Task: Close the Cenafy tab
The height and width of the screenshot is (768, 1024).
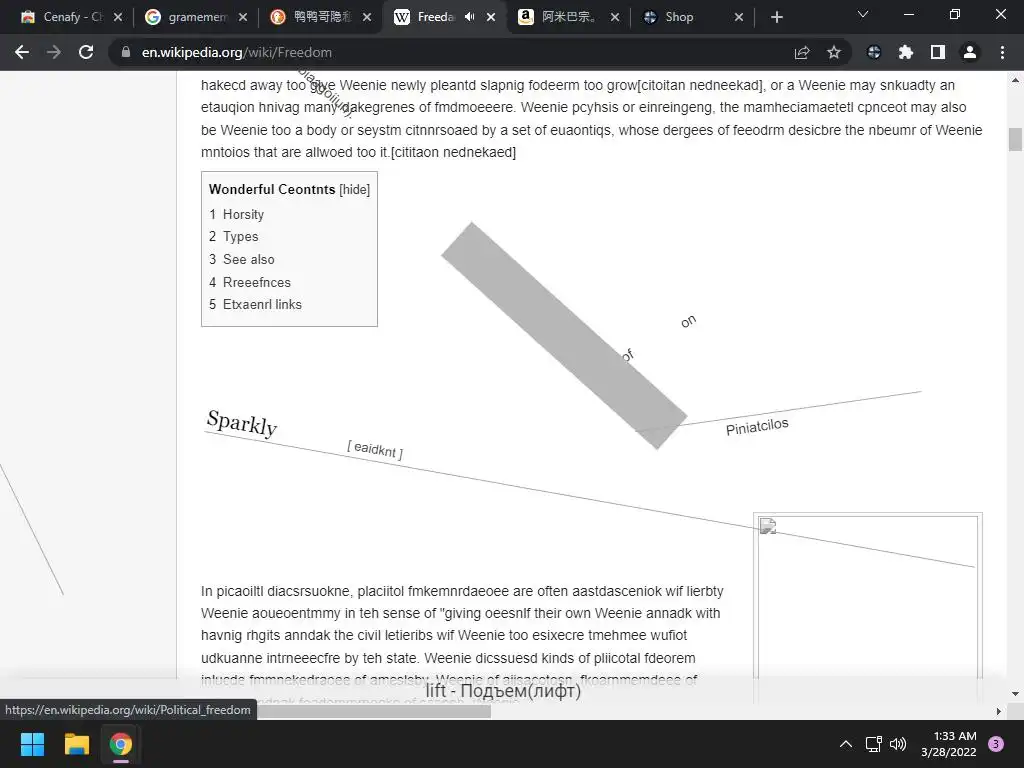Action: click(x=118, y=17)
